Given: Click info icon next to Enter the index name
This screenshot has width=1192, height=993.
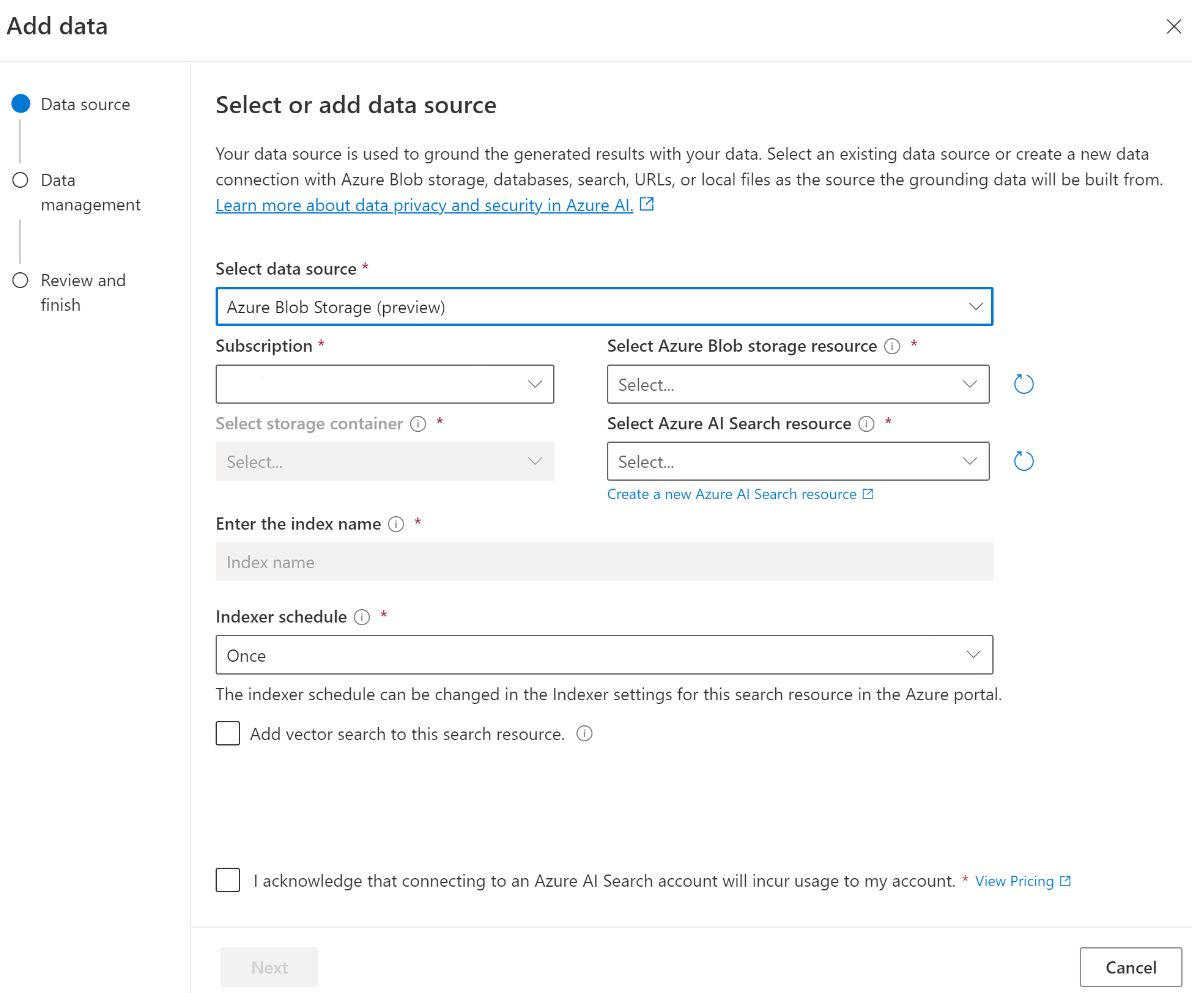Looking at the screenshot, I should (x=396, y=524).
